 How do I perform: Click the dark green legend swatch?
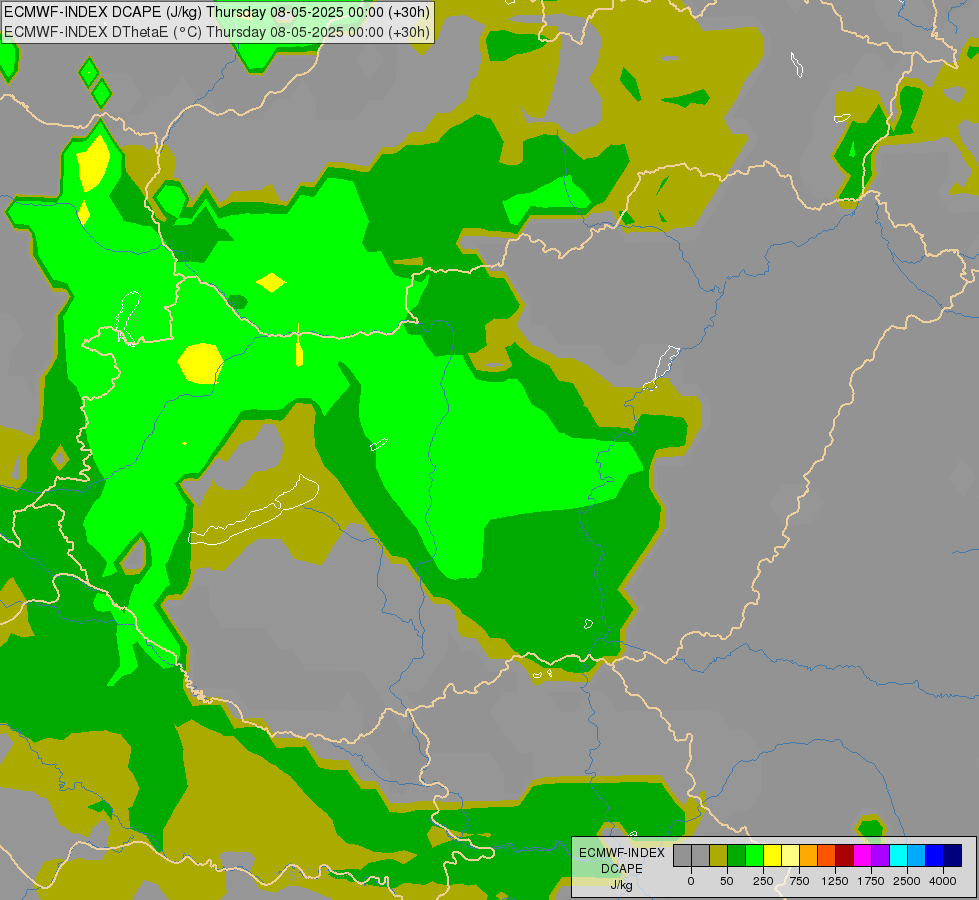[x=737, y=856]
